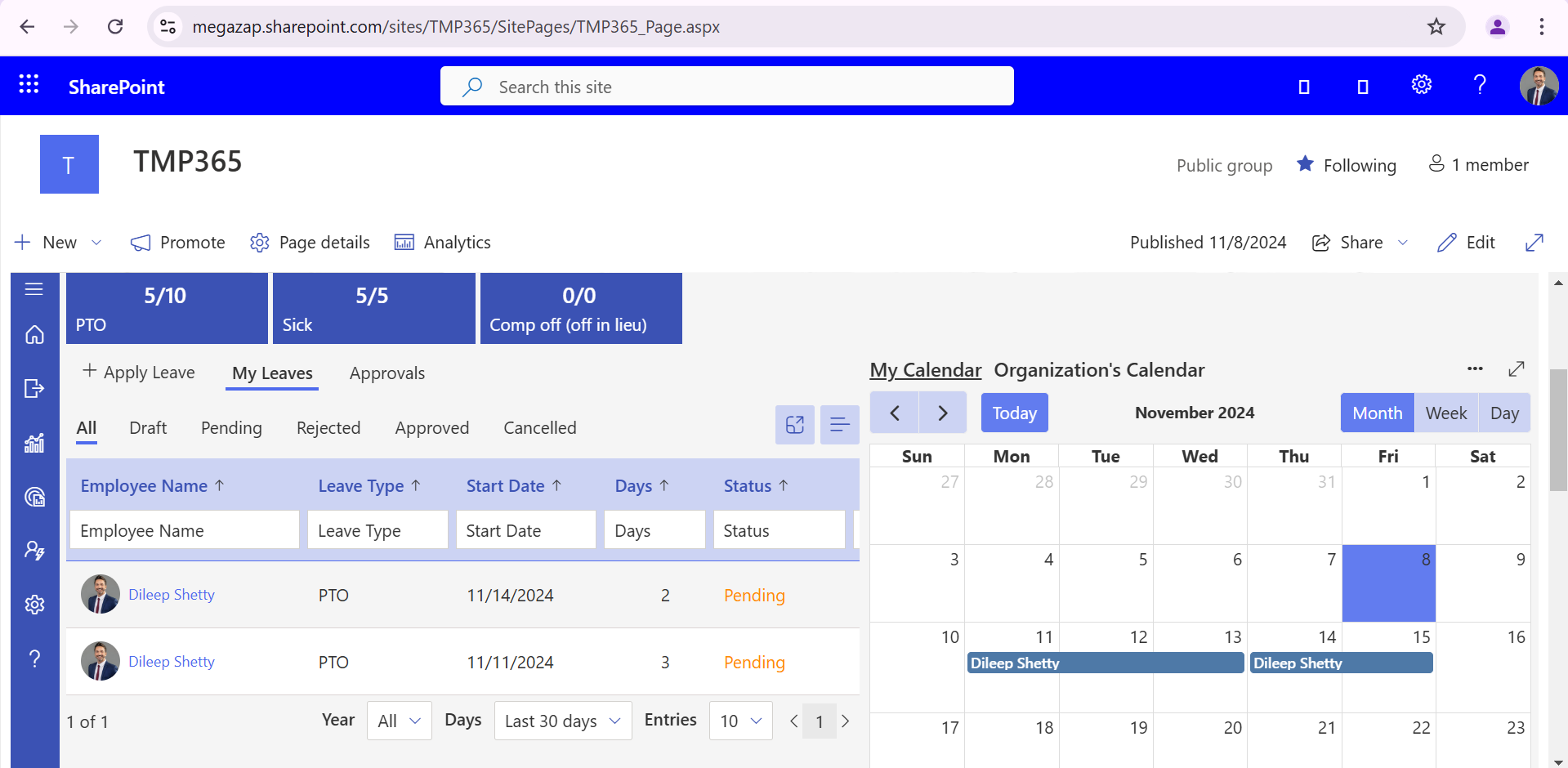Click Share
Screen dimensions: 1568x768
coord(1347,243)
